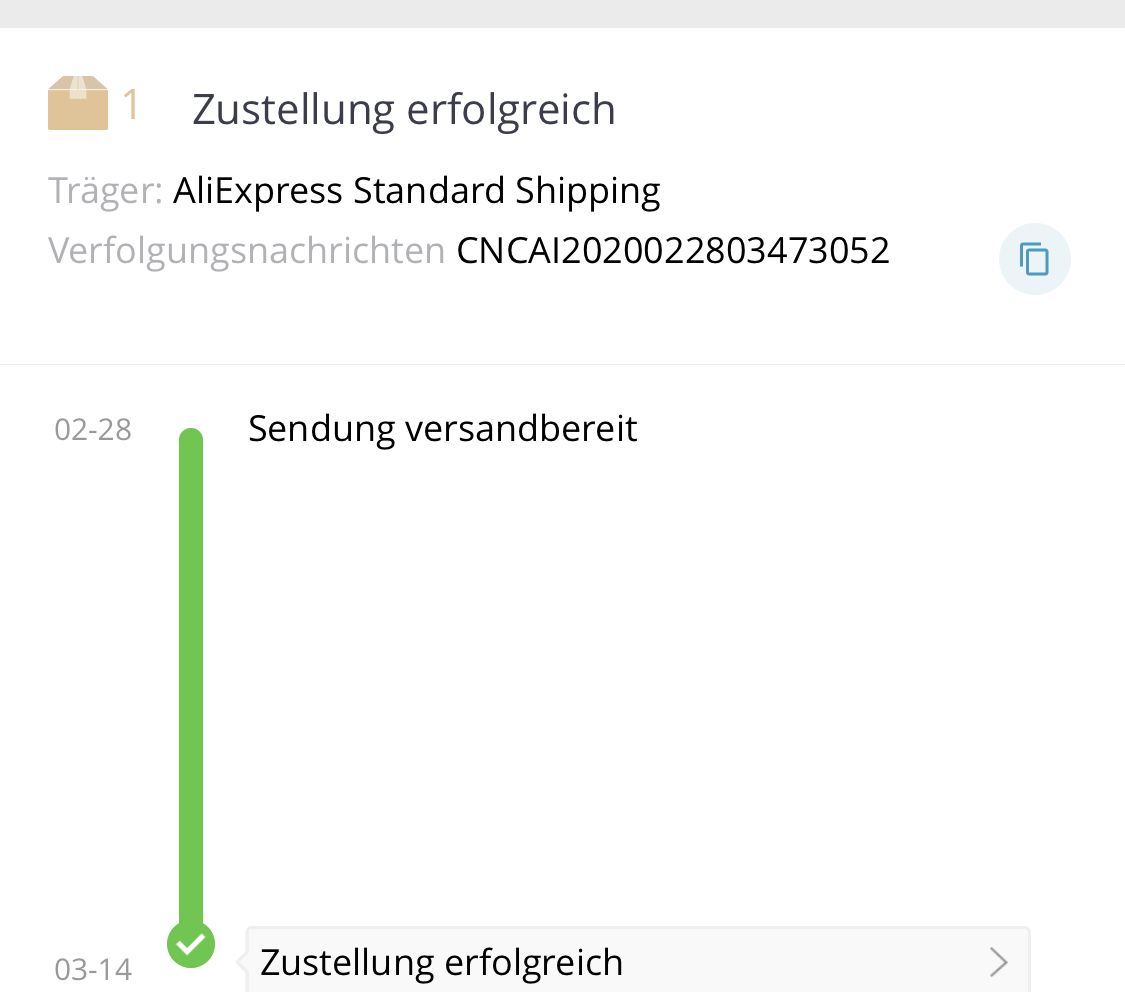Copy tracking number with the copy icon

1034,259
